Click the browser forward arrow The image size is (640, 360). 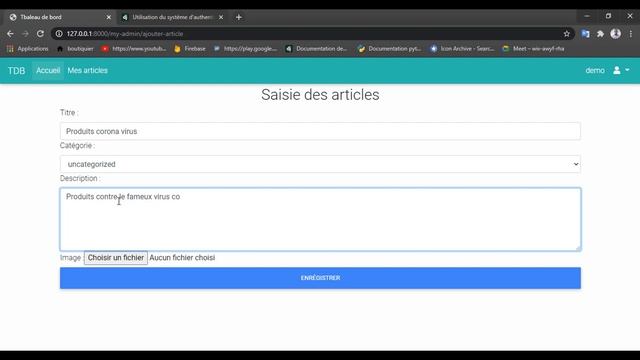(x=25, y=34)
